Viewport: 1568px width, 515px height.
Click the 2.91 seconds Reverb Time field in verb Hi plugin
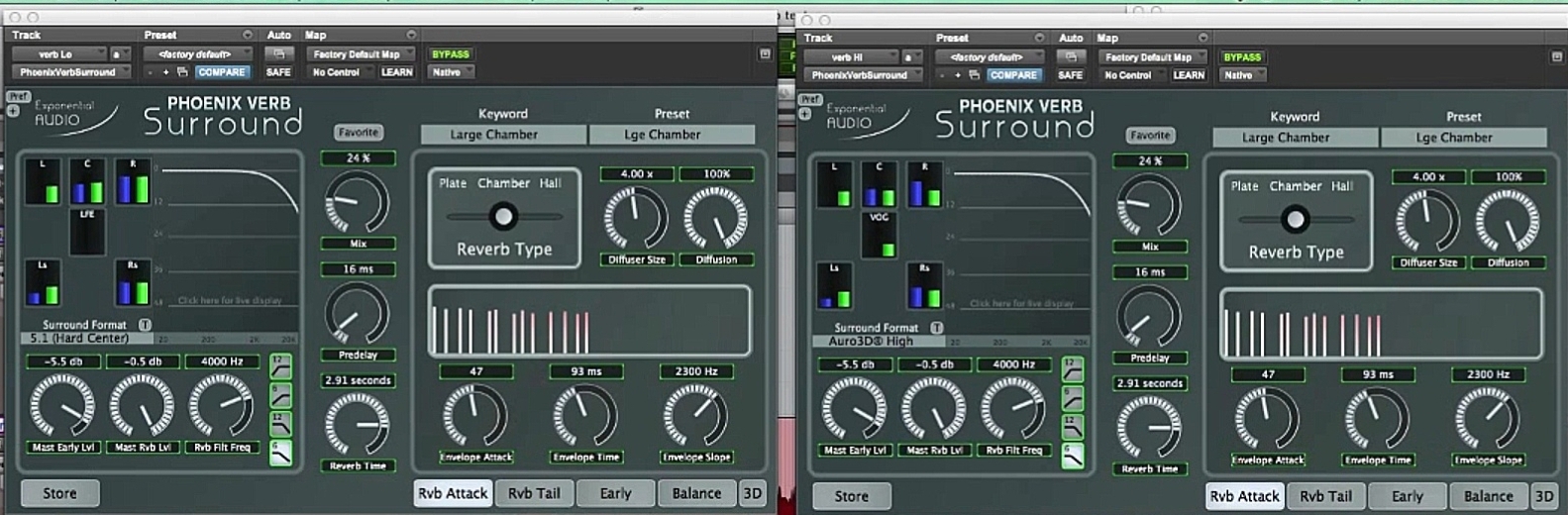click(1149, 383)
